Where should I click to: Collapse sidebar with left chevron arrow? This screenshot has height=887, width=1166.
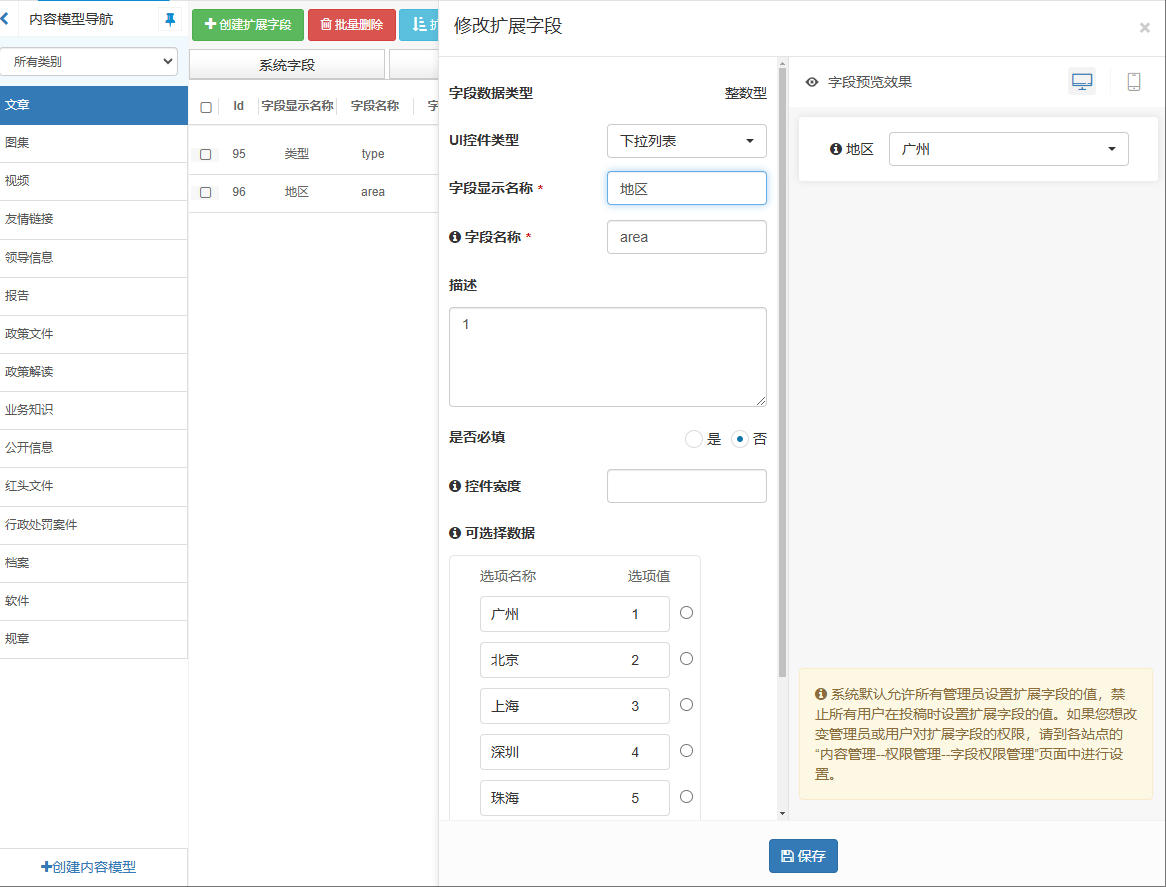tap(5, 18)
